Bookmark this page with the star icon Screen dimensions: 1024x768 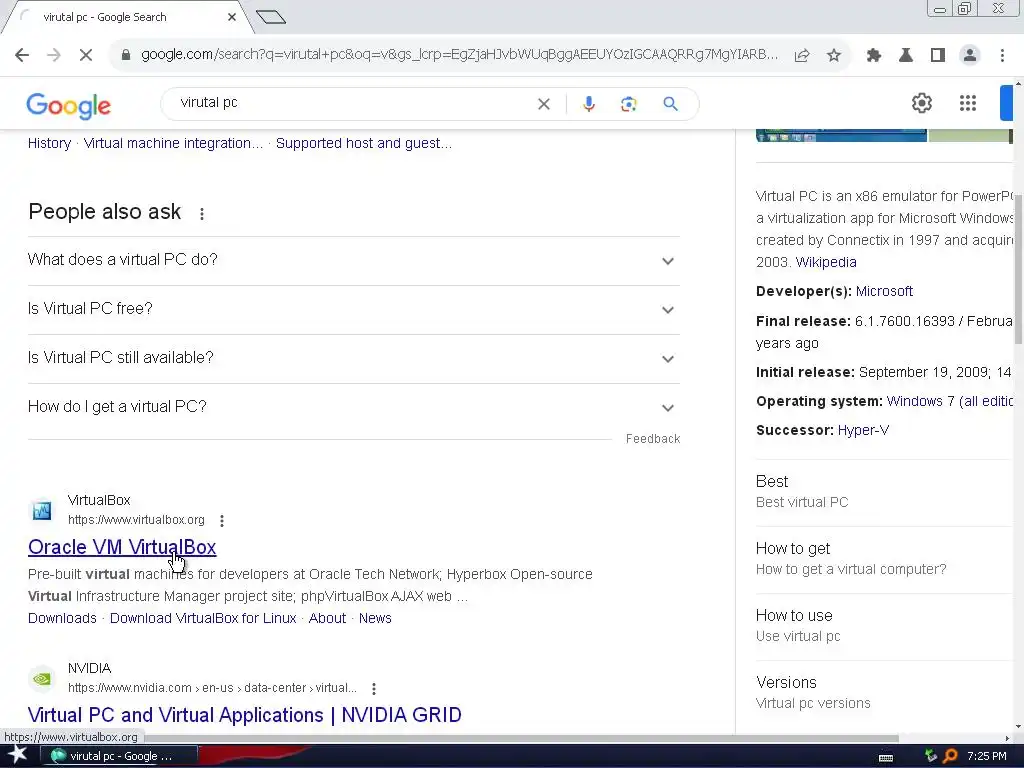point(834,56)
